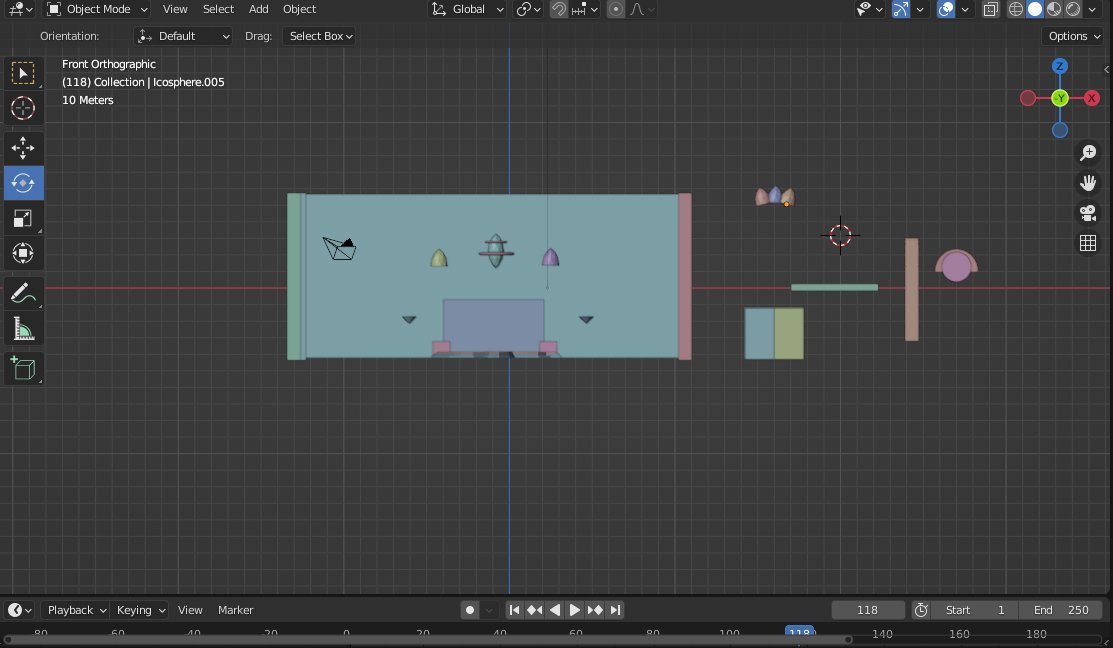Select the Annotate pencil tool
The width and height of the screenshot is (1113, 648).
(23, 293)
